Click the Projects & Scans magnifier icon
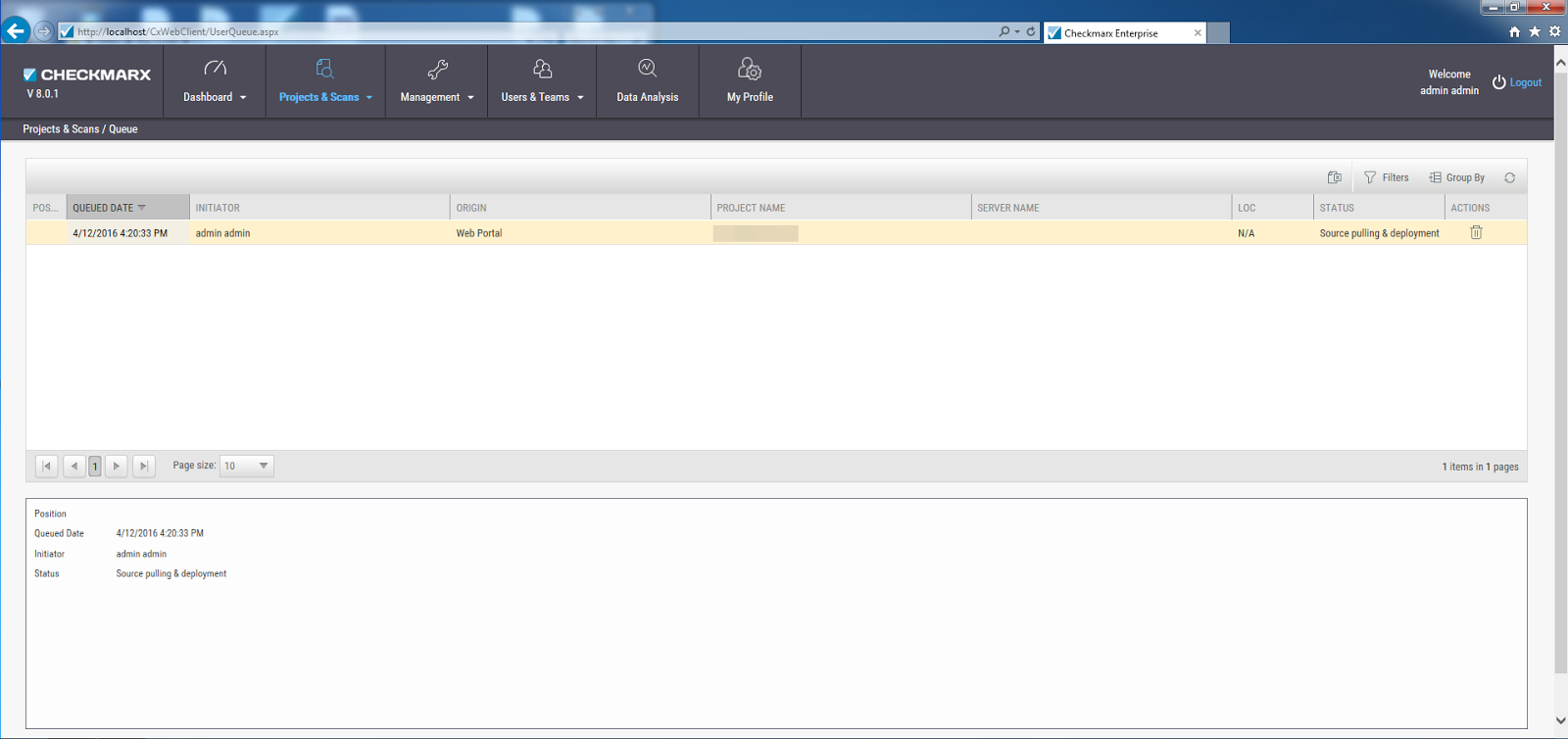1568x739 pixels. (324, 68)
